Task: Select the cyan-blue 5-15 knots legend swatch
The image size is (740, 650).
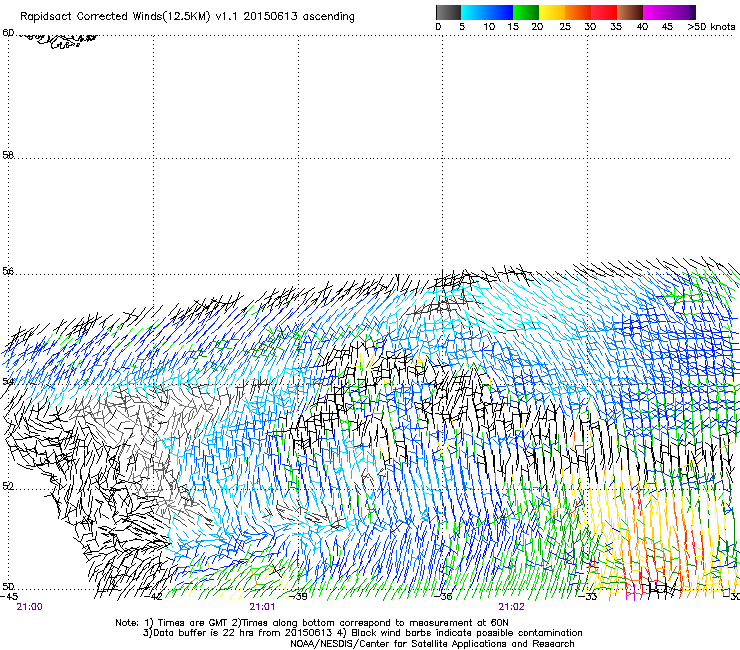Action: pyautogui.click(x=487, y=12)
